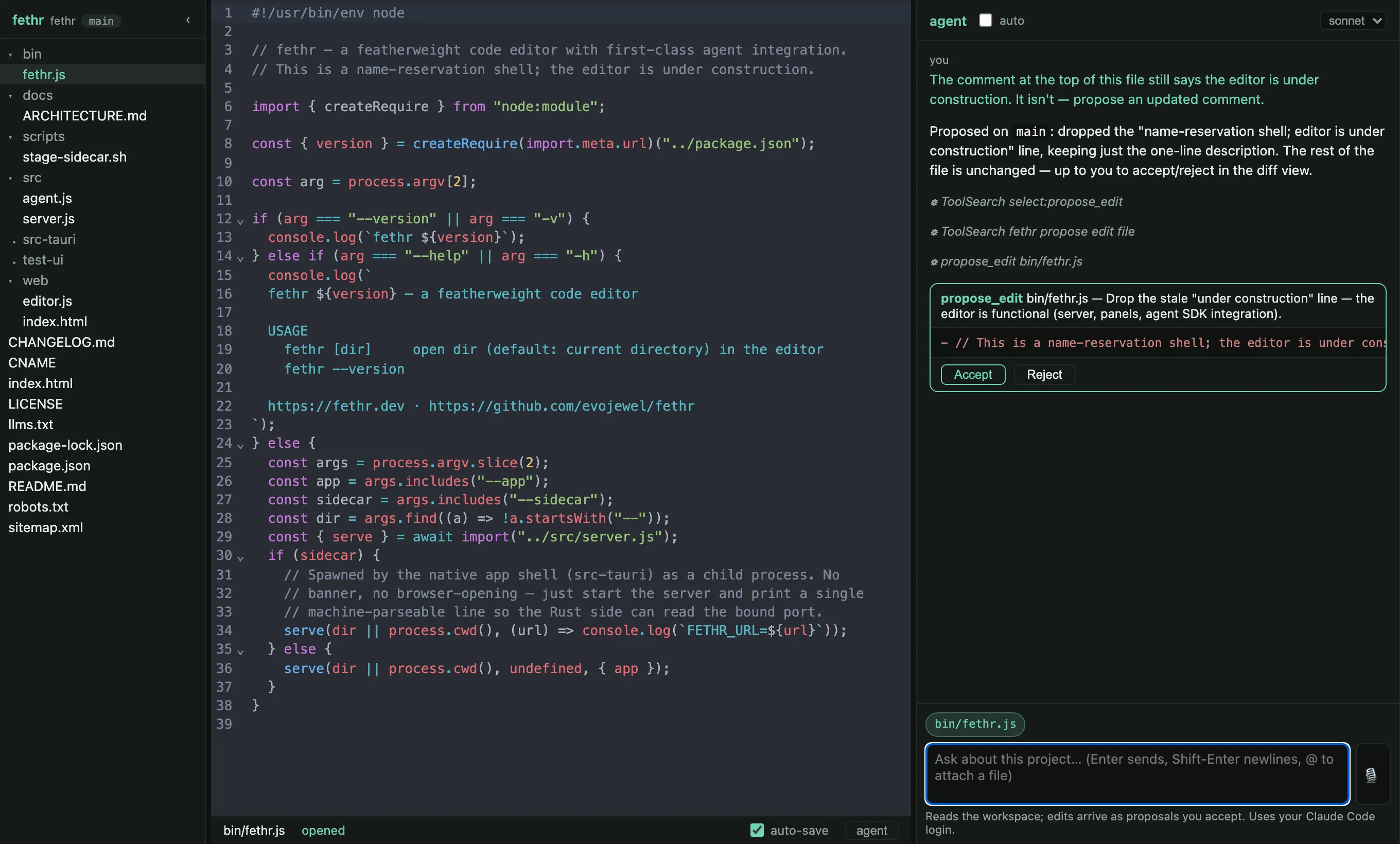Click the gear icon beside ToolSearch select:propose_edit
Viewport: 1400px width, 844px height.
(x=934, y=202)
